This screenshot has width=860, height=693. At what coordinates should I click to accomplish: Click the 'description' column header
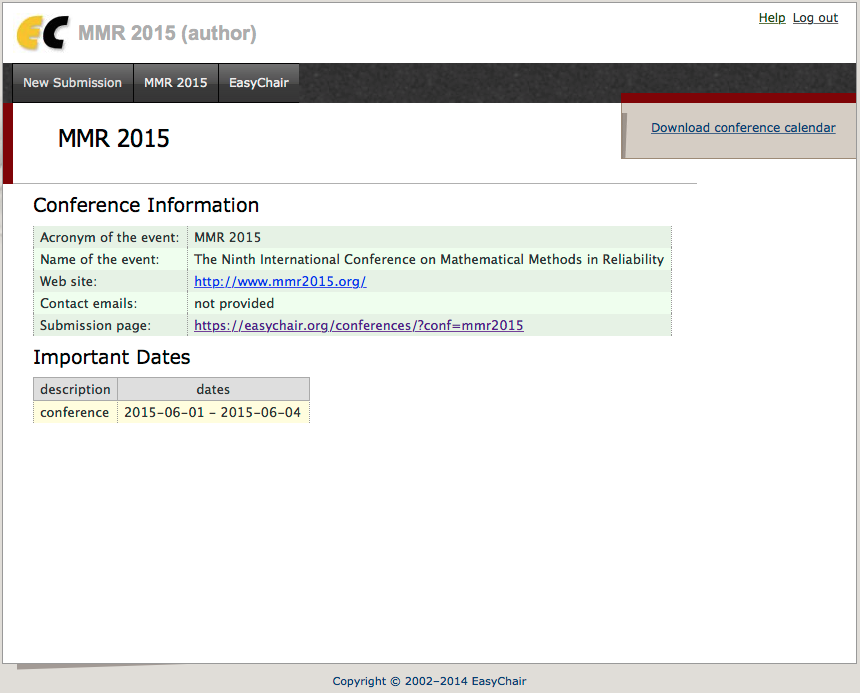(75, 389)
